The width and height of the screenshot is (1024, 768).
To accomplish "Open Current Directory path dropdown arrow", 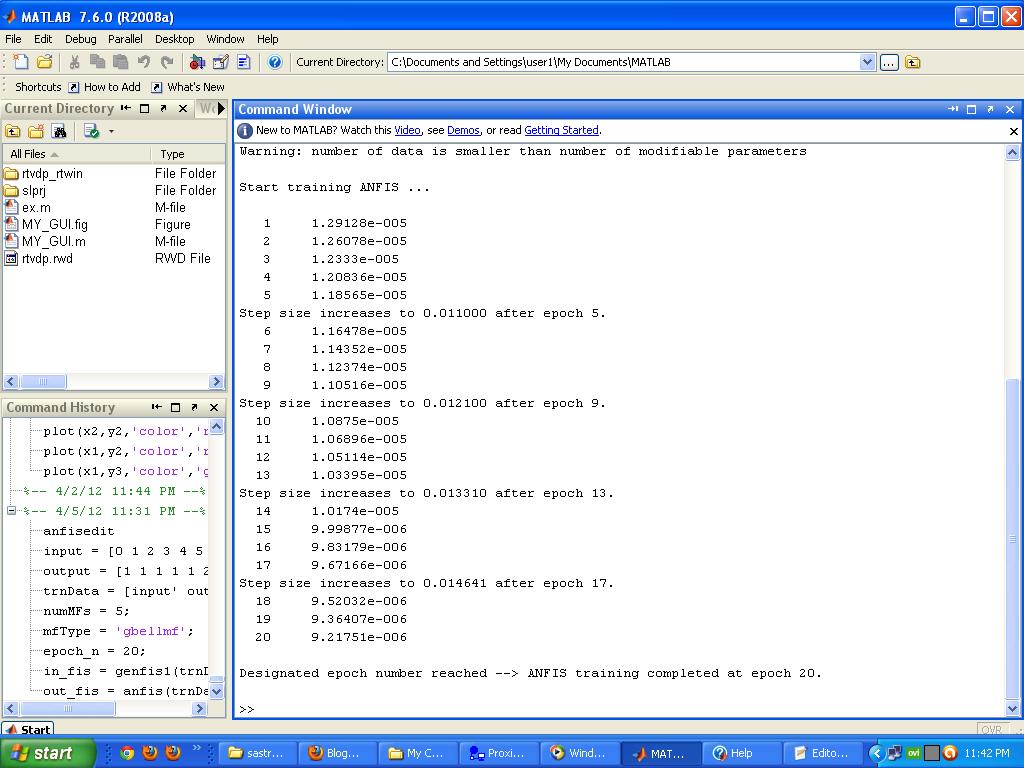I will pos(867,62).
